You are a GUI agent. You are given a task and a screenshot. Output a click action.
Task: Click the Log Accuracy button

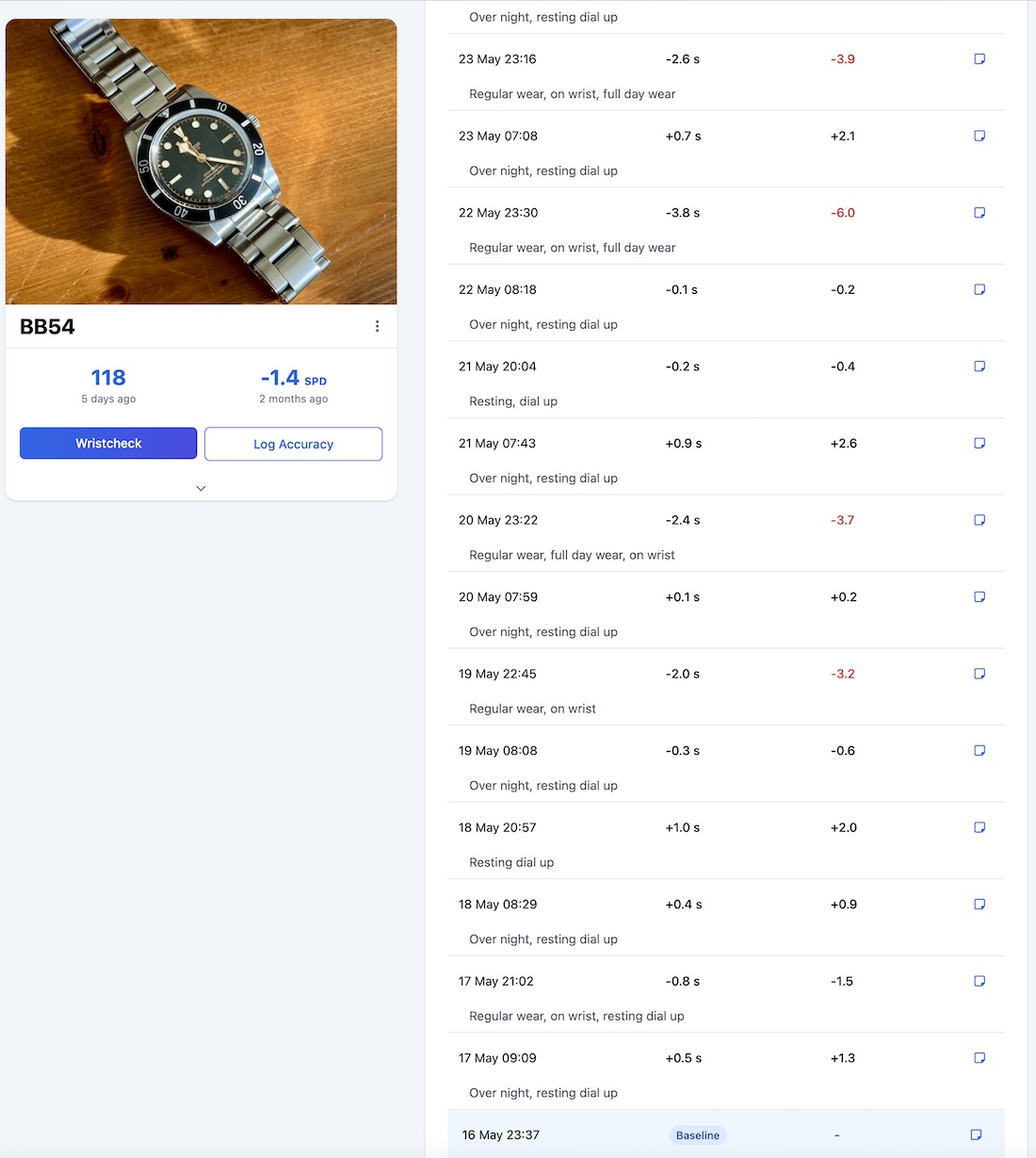tap(293, 445)
